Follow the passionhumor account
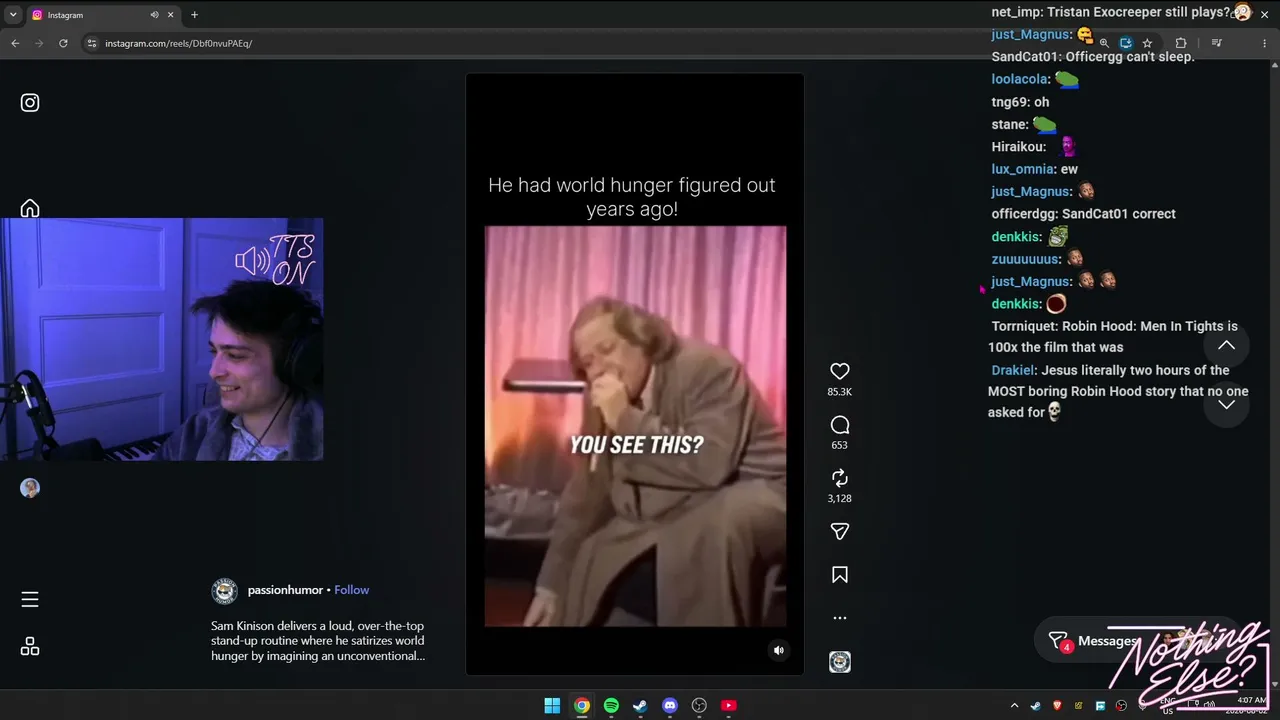1280x720 pixels. pyautogui.click(x=352, y=590)
